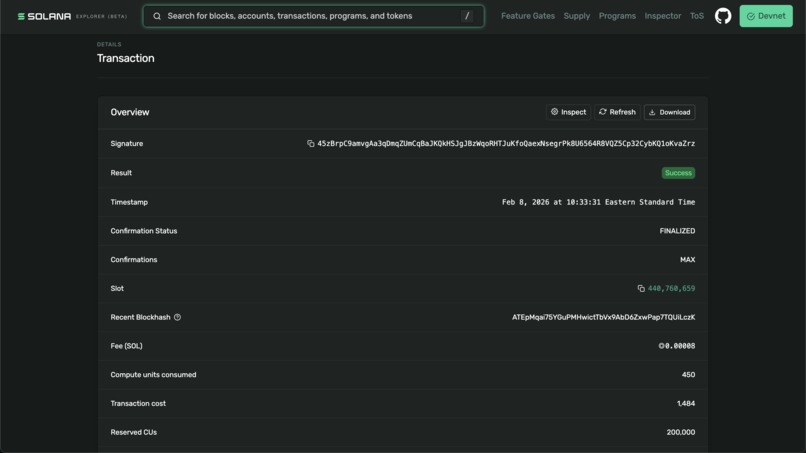Focus the blocks and accounts search field

[314, 16]
